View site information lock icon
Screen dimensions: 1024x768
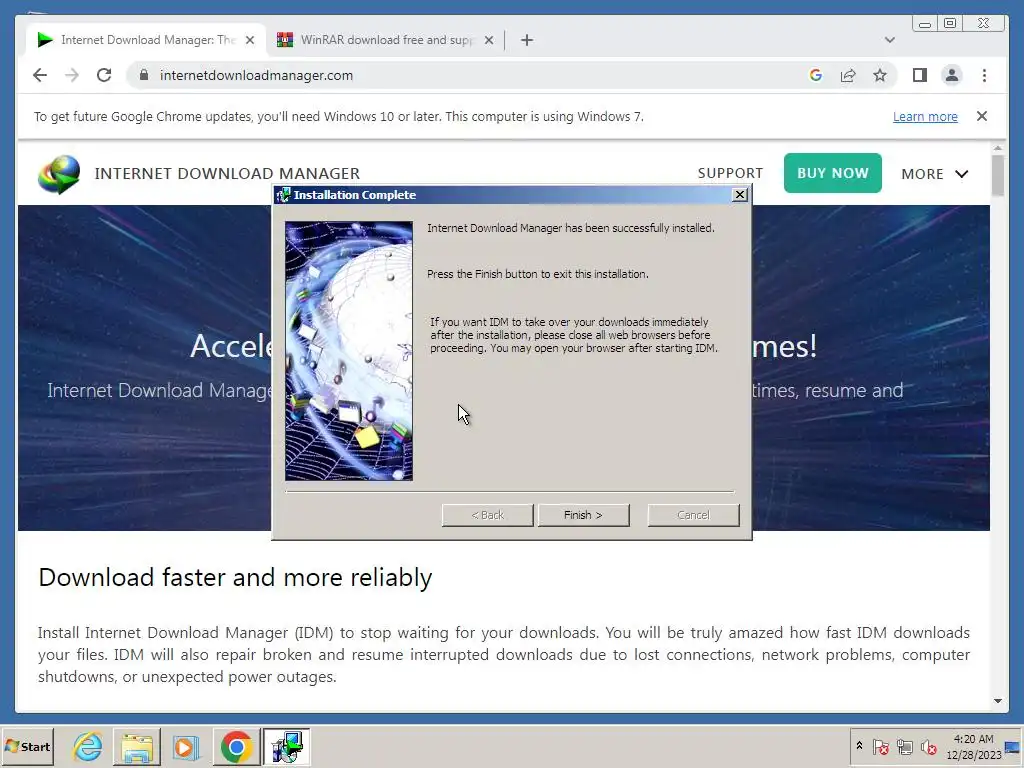pyautogui.click(x=144, y=75)
